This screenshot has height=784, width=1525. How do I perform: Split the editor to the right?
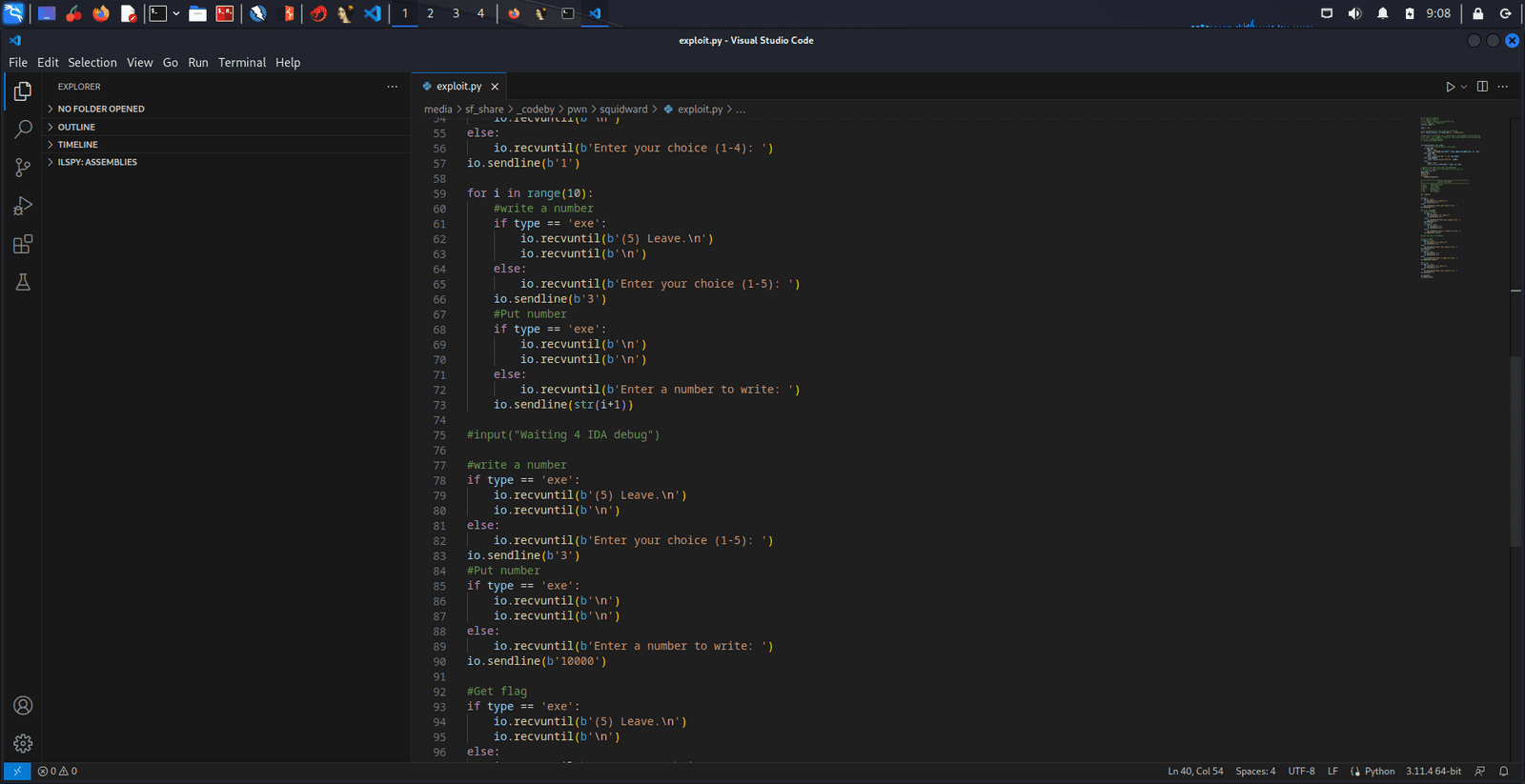tap(1482, 87)
